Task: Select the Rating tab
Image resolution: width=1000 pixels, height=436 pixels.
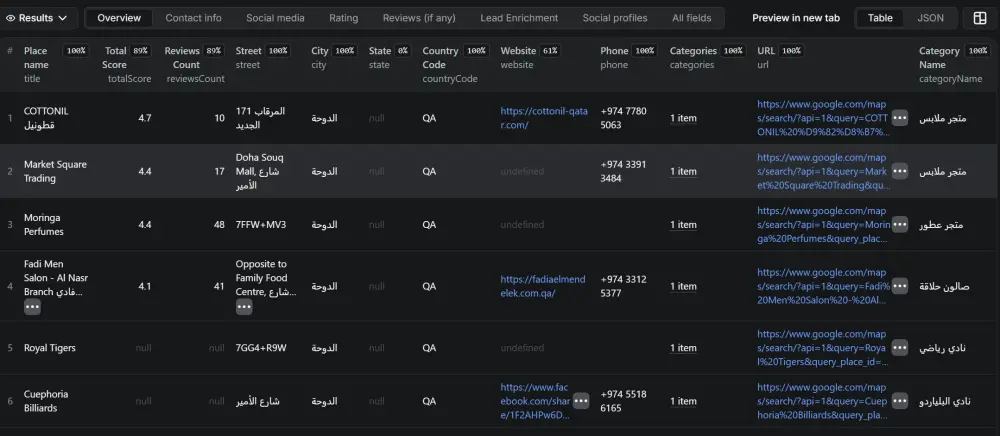Action: point(344,18)
